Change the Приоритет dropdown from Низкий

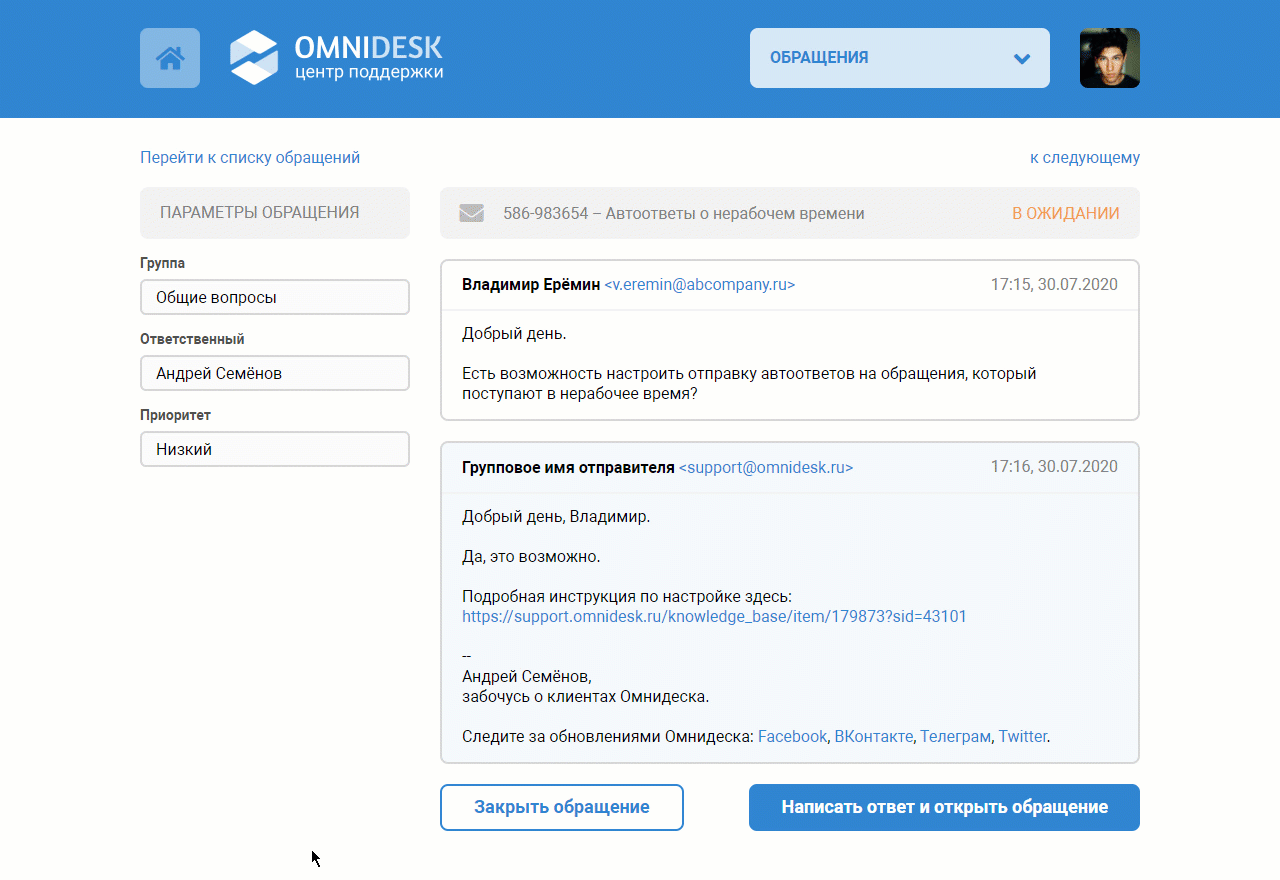click(274, 448)
